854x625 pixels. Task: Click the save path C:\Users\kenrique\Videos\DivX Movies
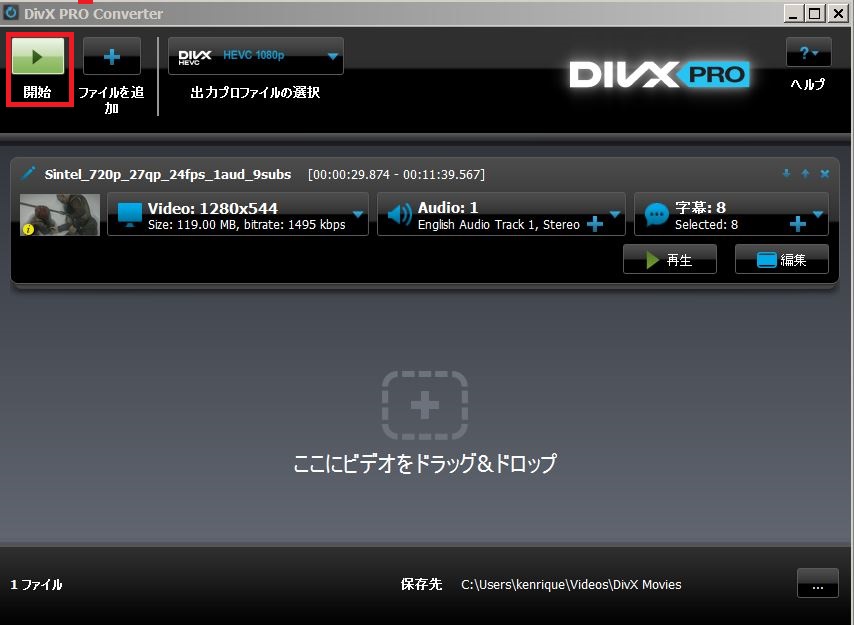tap(571, 584)
